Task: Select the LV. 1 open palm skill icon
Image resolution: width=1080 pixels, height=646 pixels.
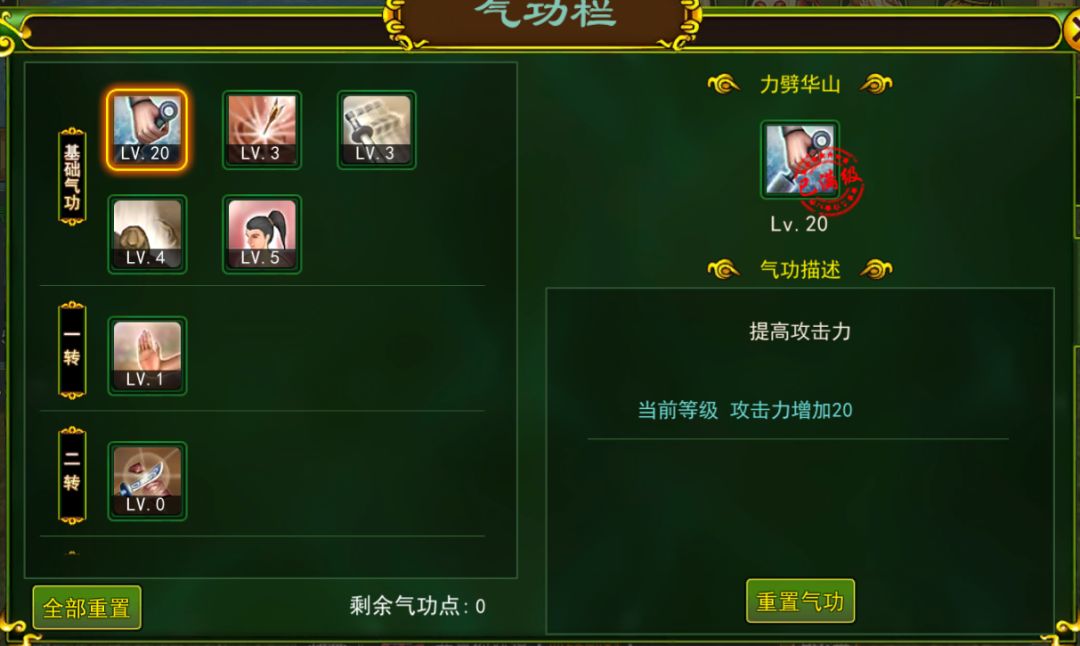Action: pos(147,355)
